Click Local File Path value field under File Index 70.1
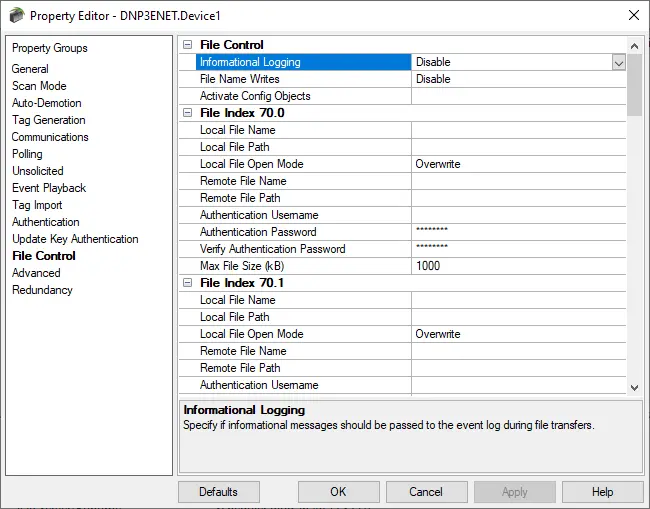 (519, 317)
